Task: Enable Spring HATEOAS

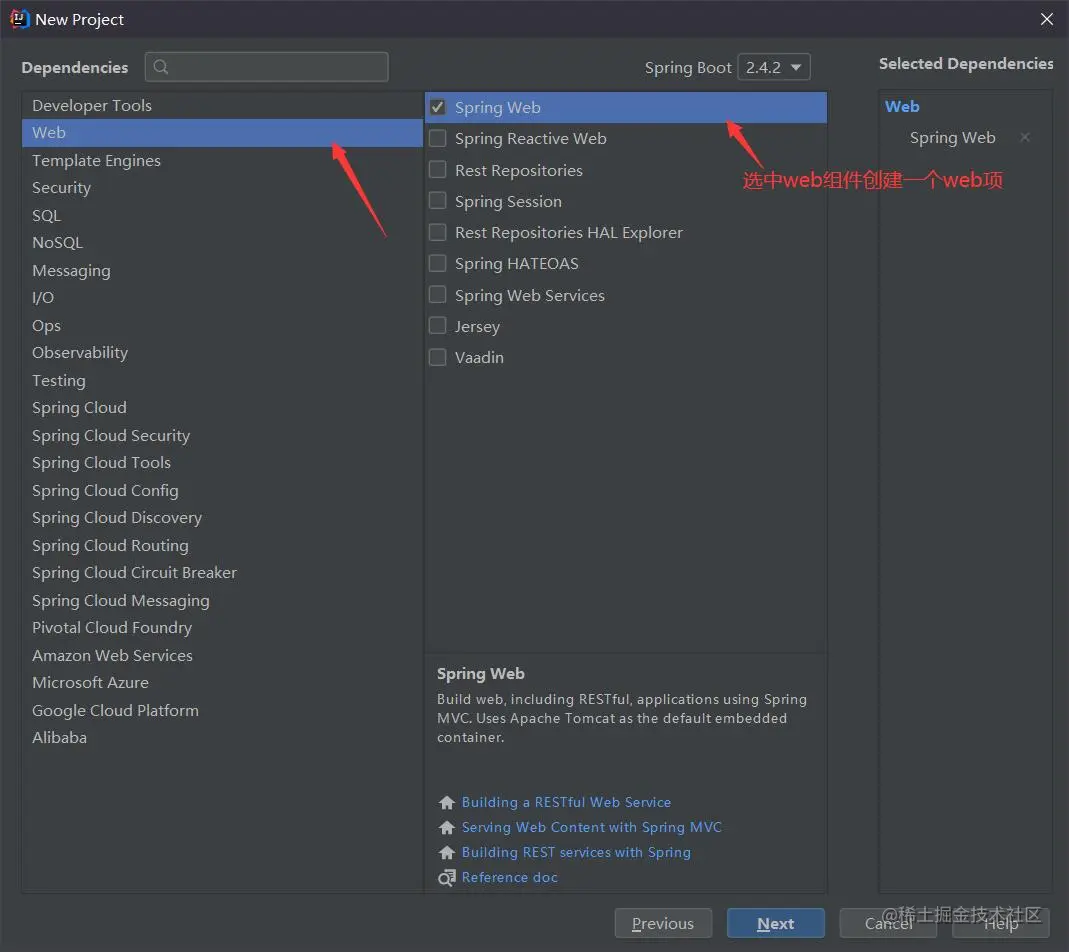Action: pos(437,263)
